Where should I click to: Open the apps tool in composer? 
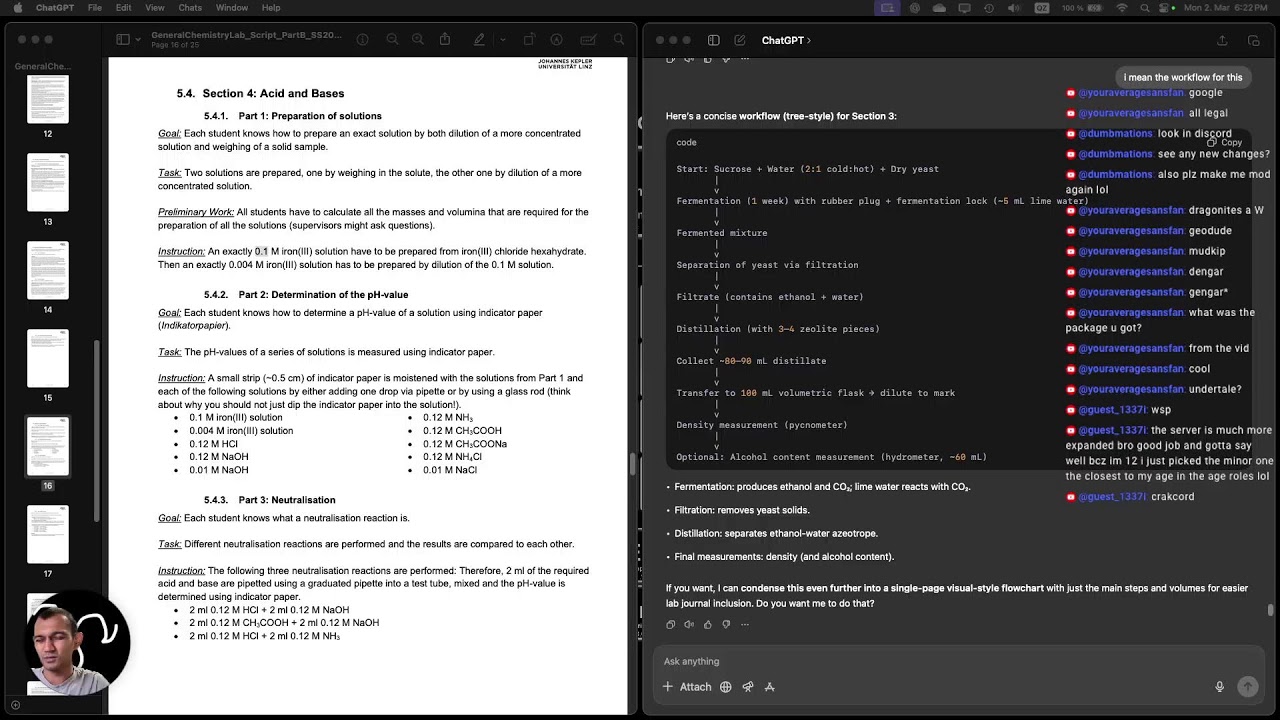coord(770,687)
